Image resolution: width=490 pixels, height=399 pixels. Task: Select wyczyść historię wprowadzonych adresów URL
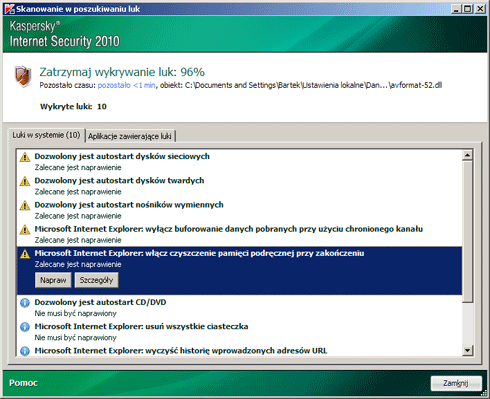pos(239,351)
